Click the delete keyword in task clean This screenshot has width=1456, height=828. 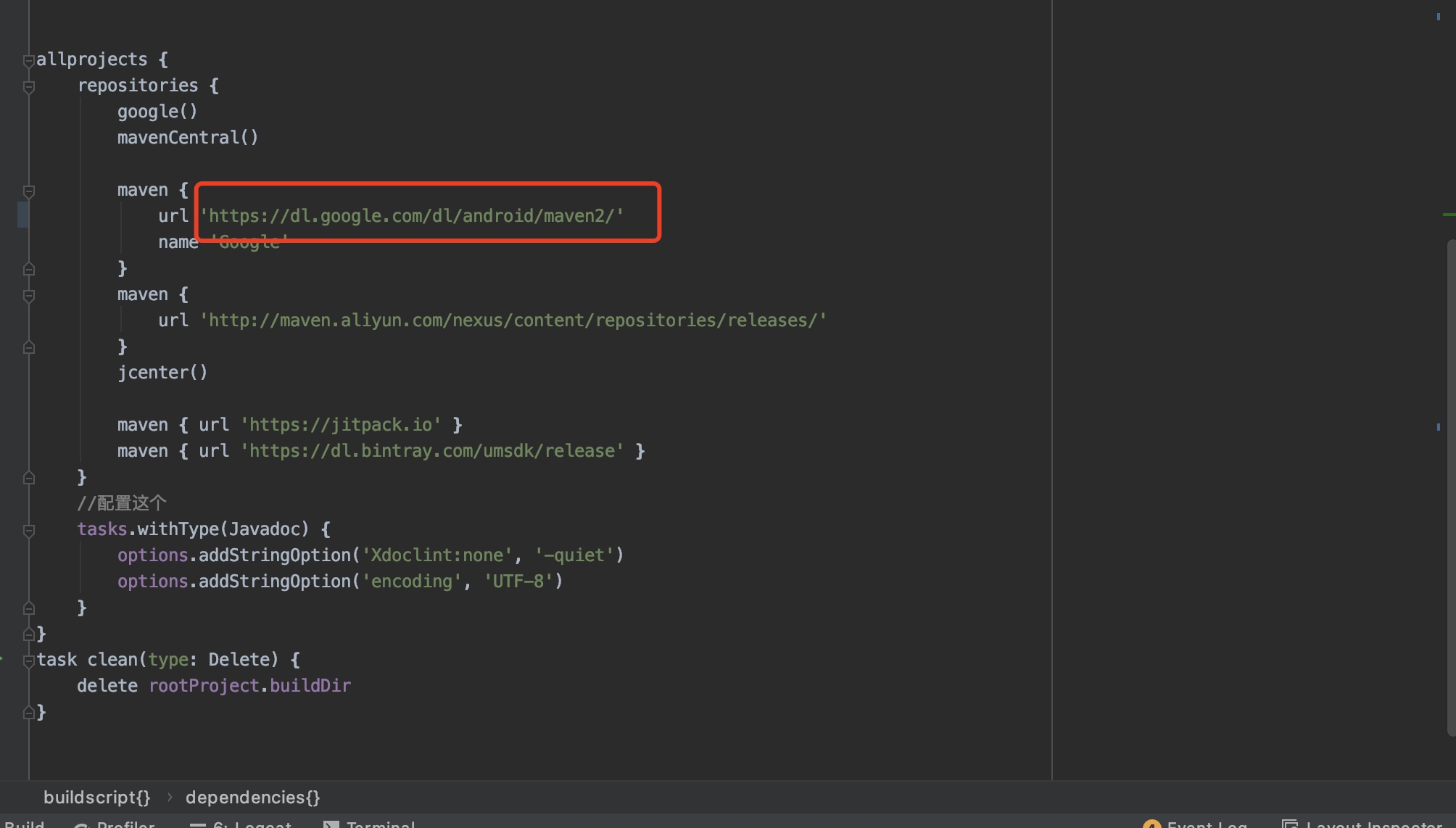pos(107,686)
